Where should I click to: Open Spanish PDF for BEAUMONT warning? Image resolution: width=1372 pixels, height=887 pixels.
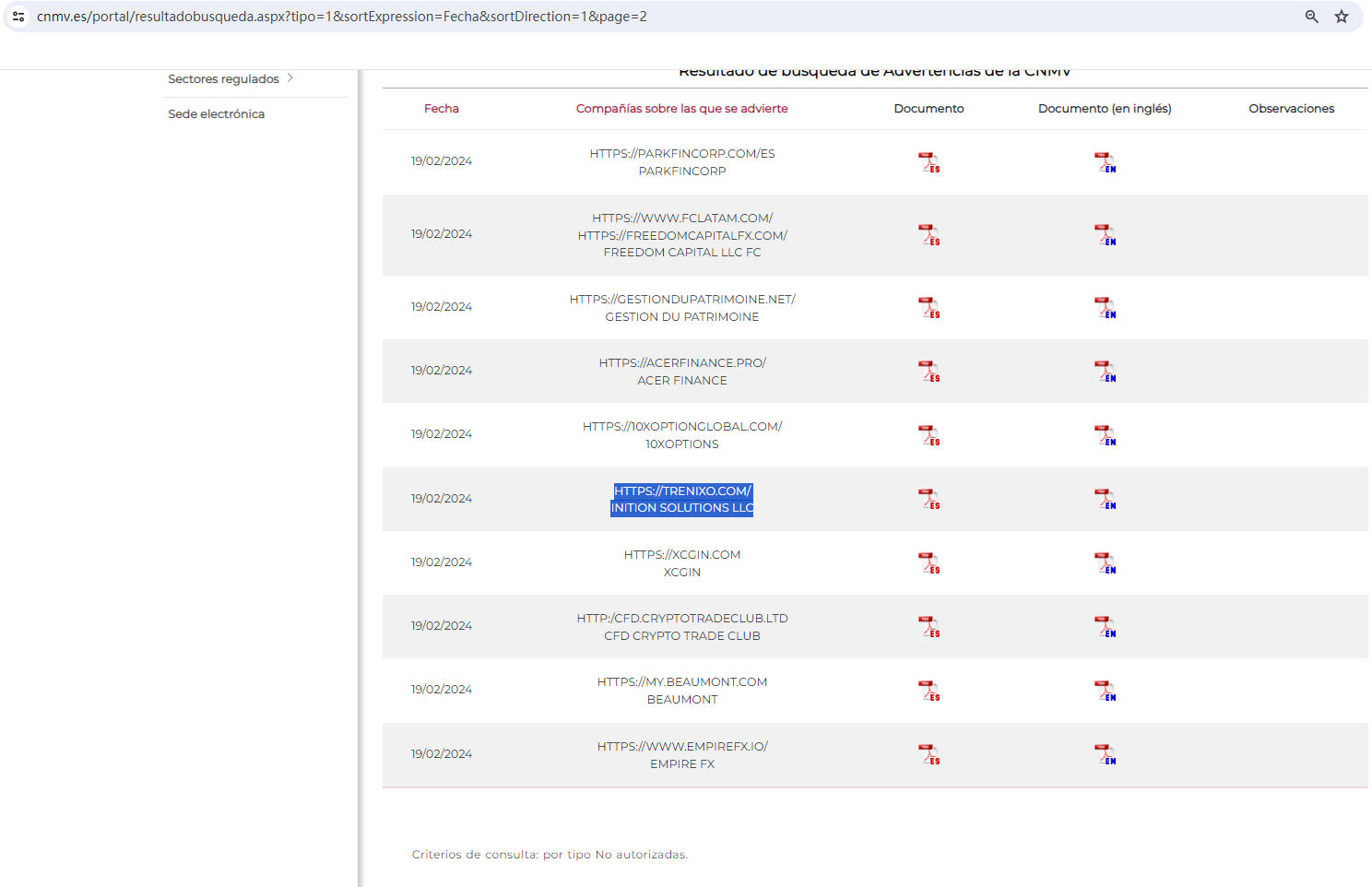(x=928, y=691)
